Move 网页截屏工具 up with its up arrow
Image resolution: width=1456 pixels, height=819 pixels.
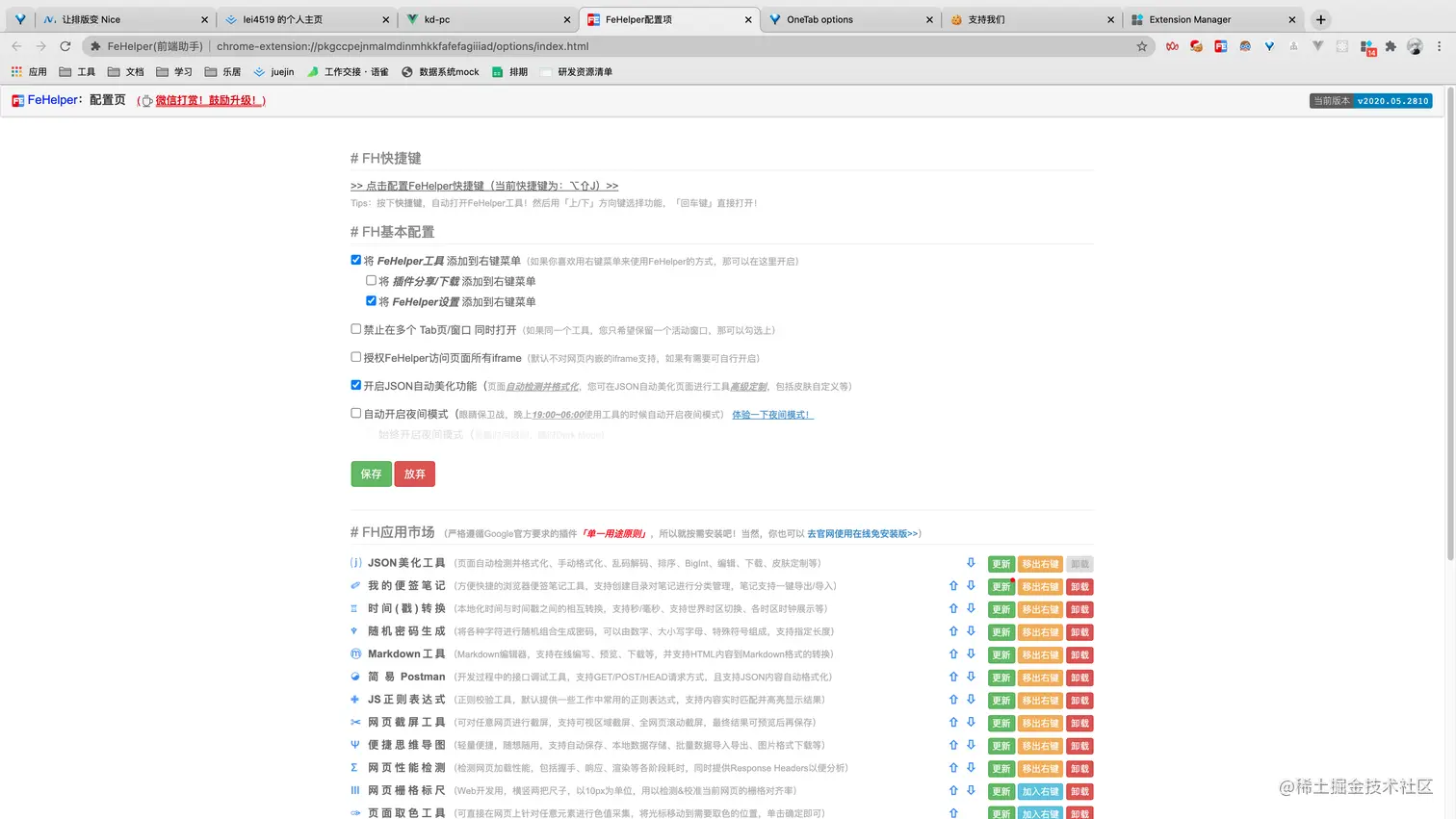point(953,723)
